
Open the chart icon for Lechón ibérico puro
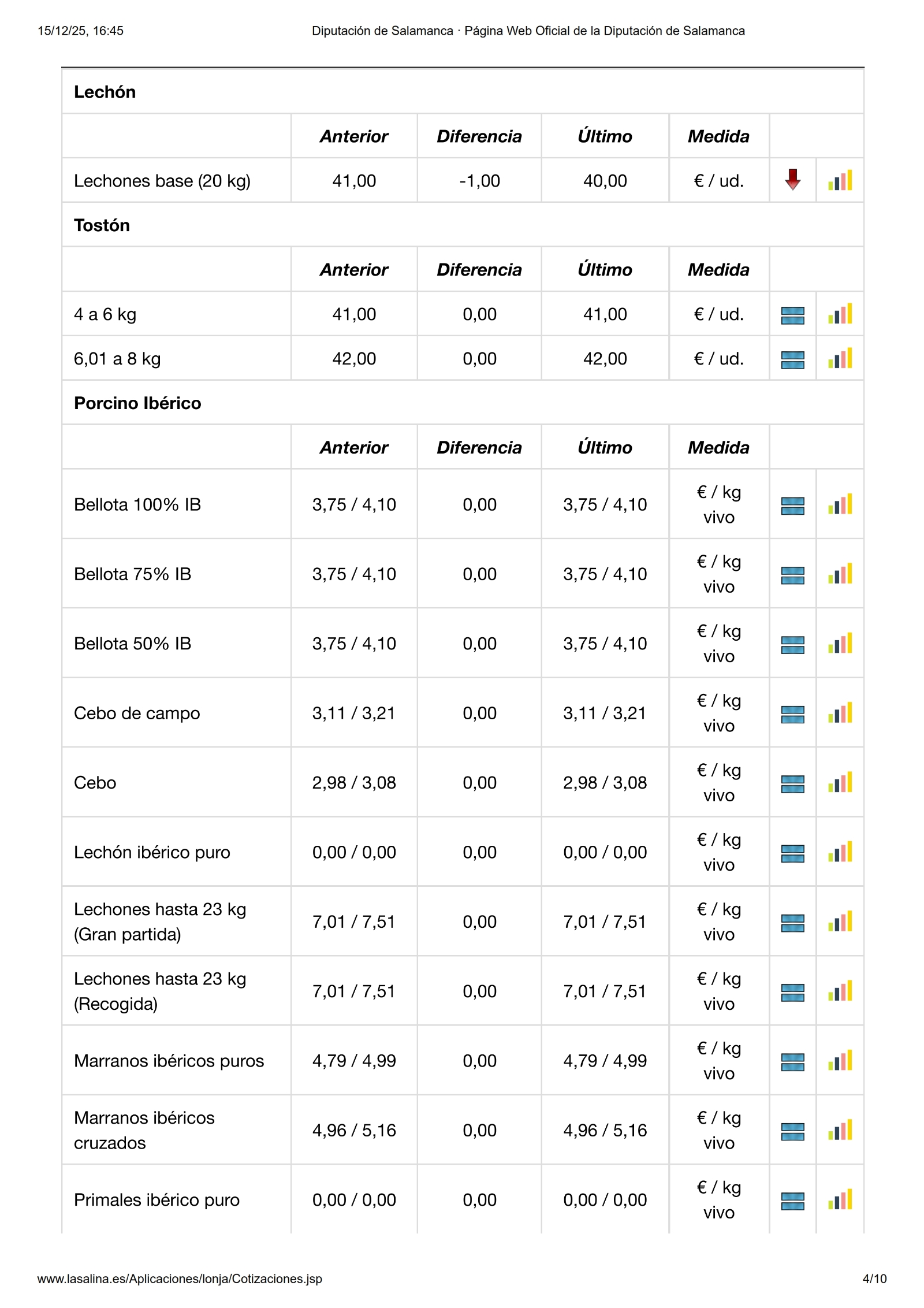coord(840,852)
